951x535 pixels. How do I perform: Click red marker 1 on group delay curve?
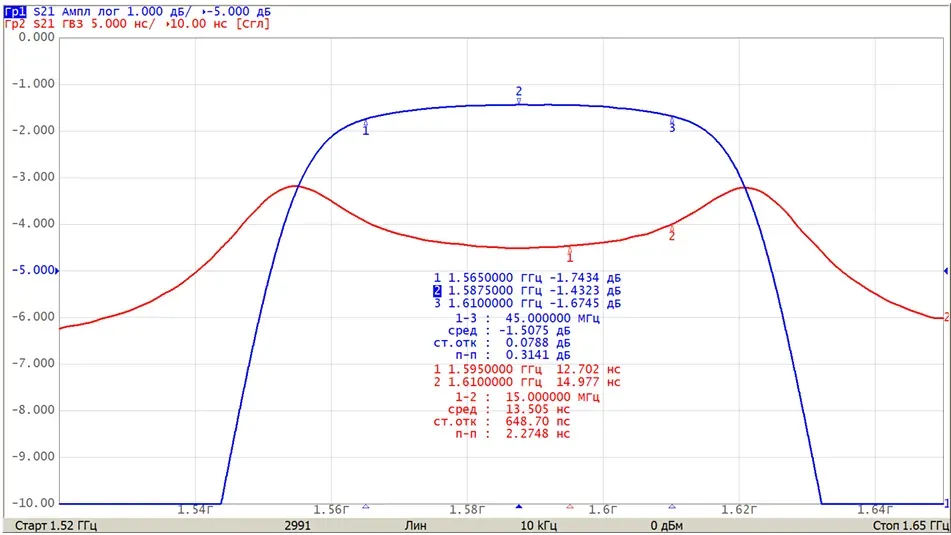tap(570, 255)
